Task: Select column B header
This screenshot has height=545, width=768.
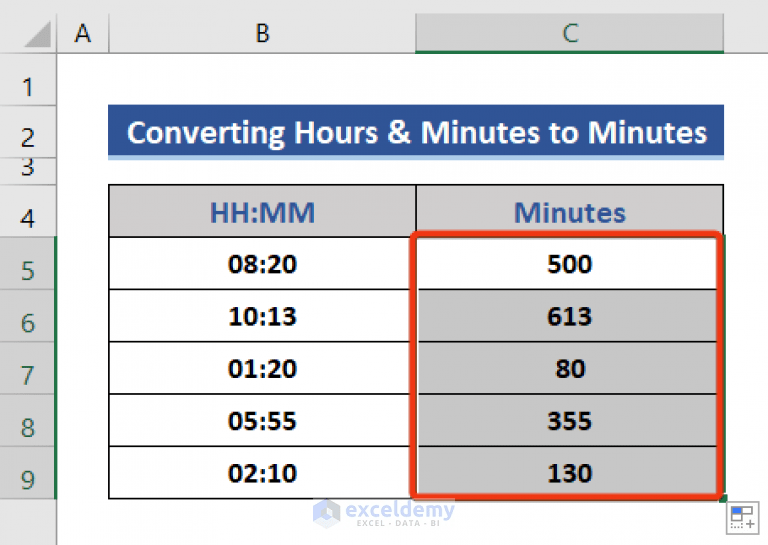Action: point(262,33)
